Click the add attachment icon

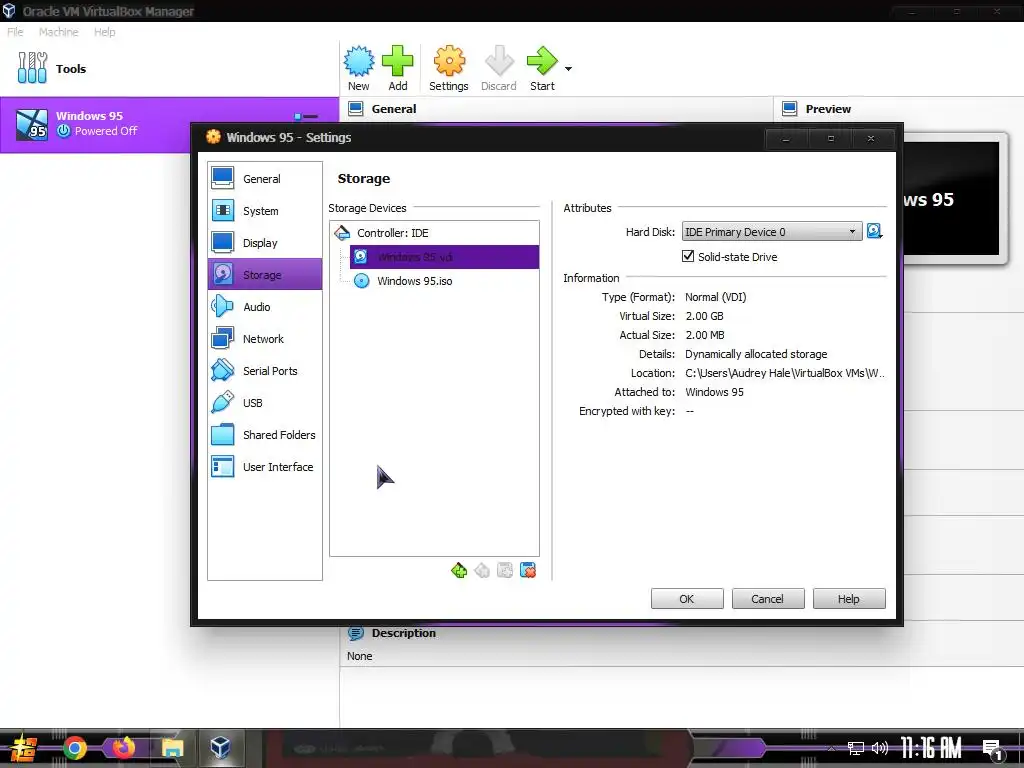coord(505,571)
